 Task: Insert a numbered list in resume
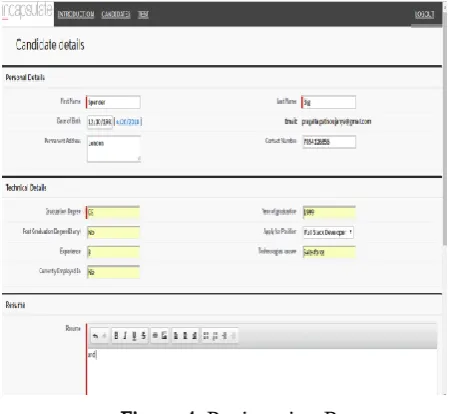(215, 336)
